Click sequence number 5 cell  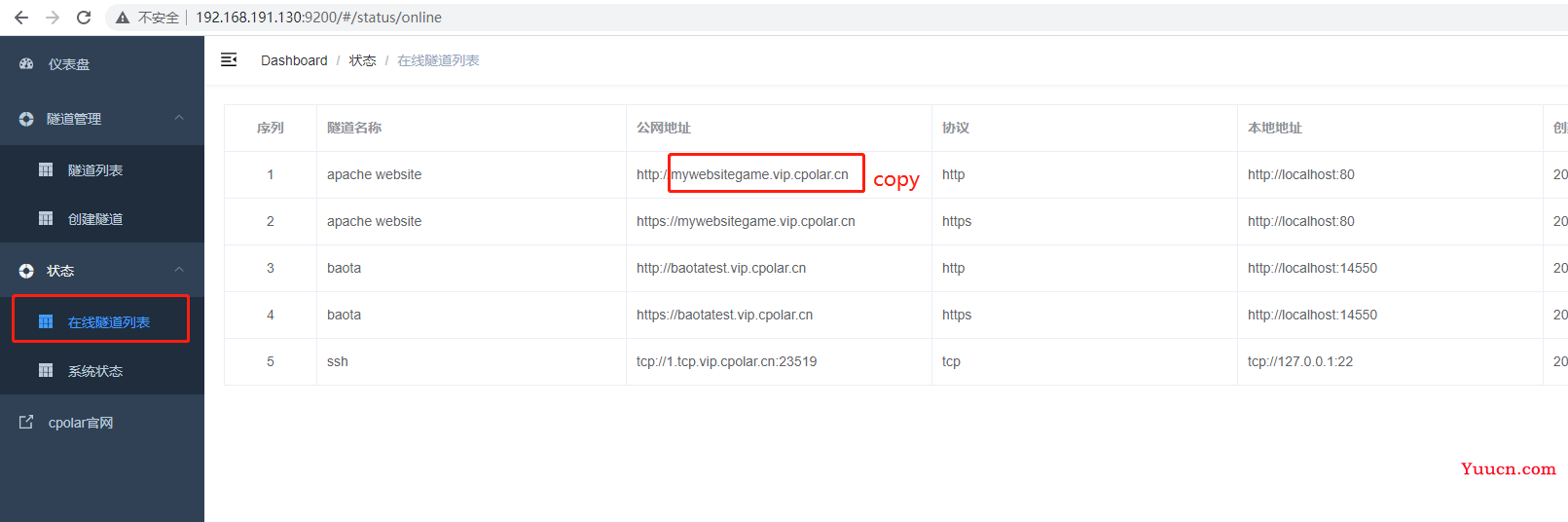271,361
